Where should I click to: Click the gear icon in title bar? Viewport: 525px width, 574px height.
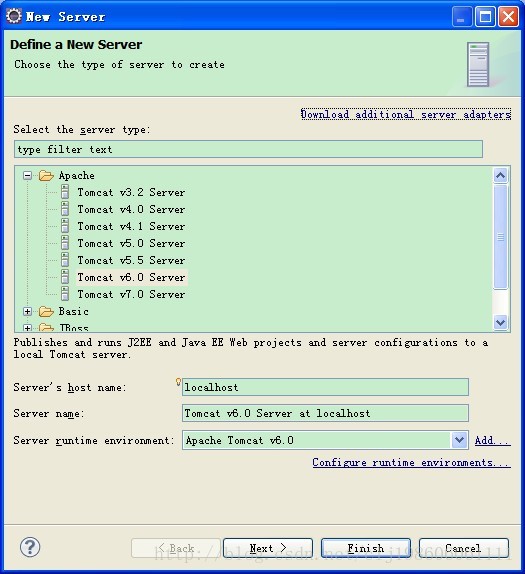click(14, 16)
